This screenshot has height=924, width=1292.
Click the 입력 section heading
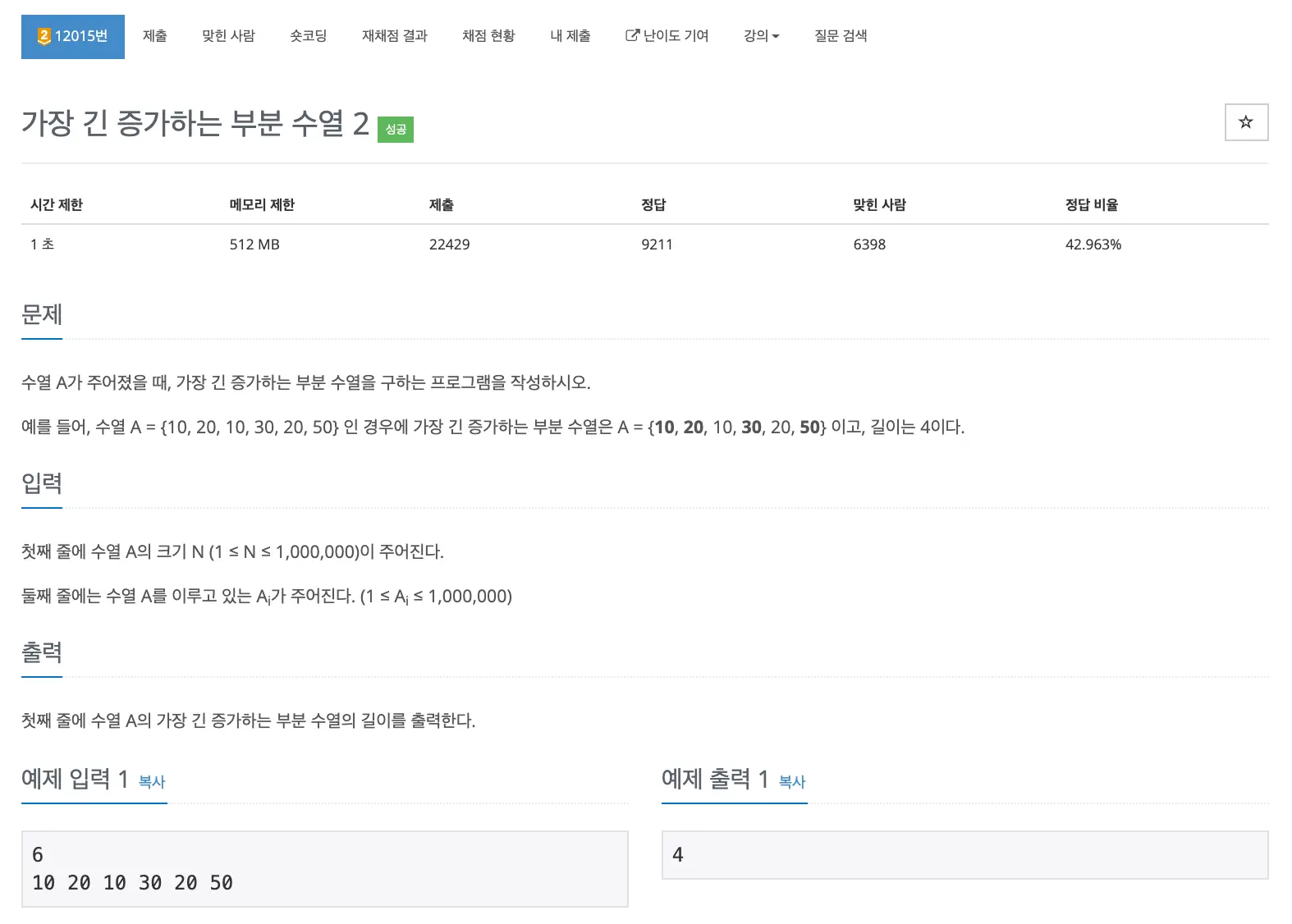point(42,483)
